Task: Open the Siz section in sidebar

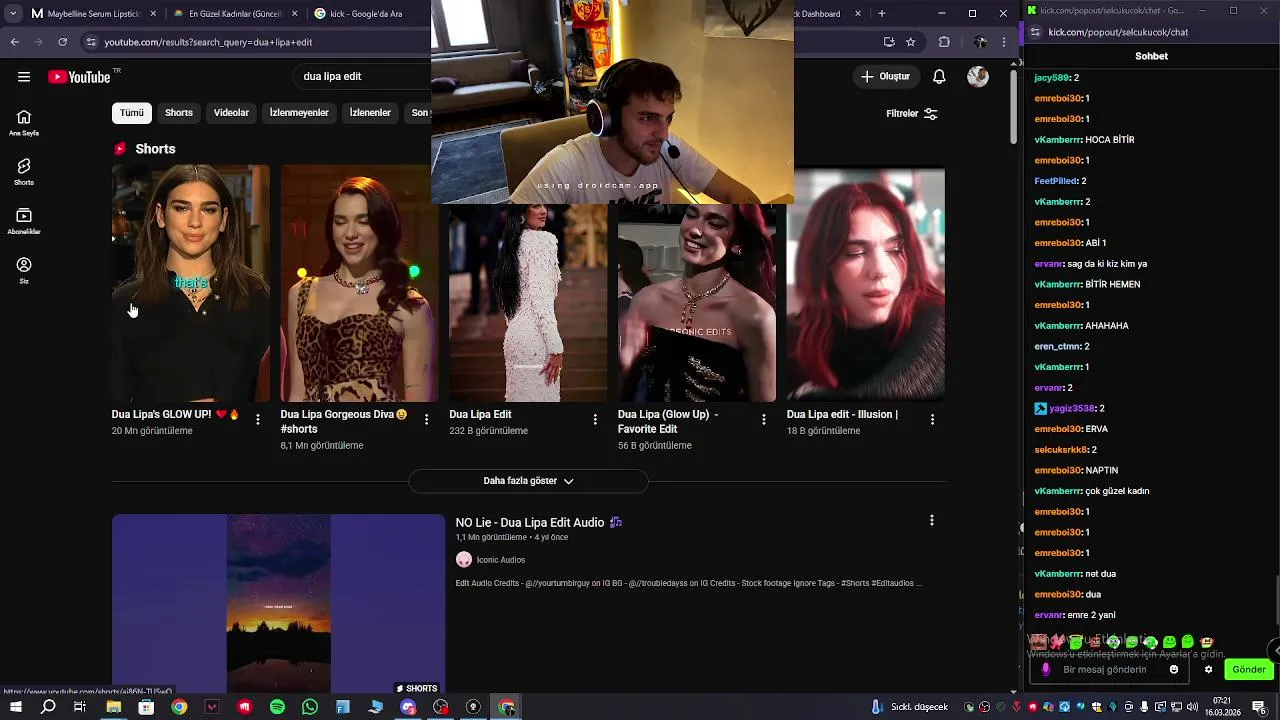Action: pyautogui.click(x=24, y=270)
